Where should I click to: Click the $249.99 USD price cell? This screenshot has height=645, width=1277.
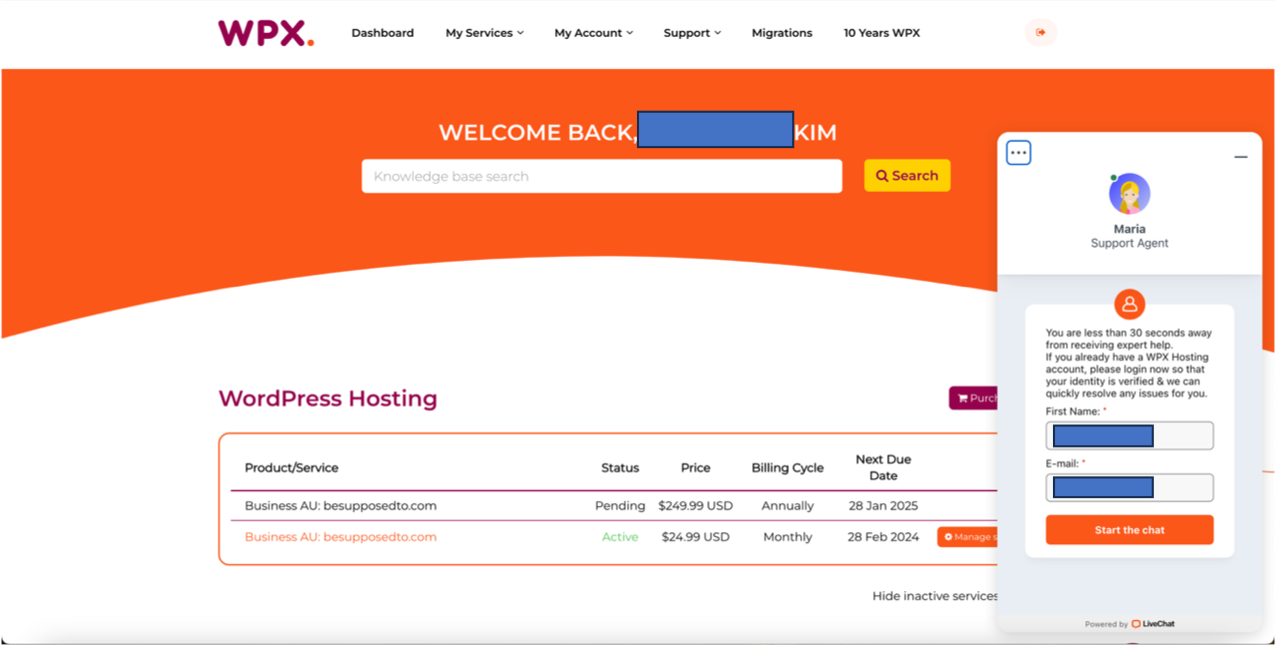coord(696,506)
